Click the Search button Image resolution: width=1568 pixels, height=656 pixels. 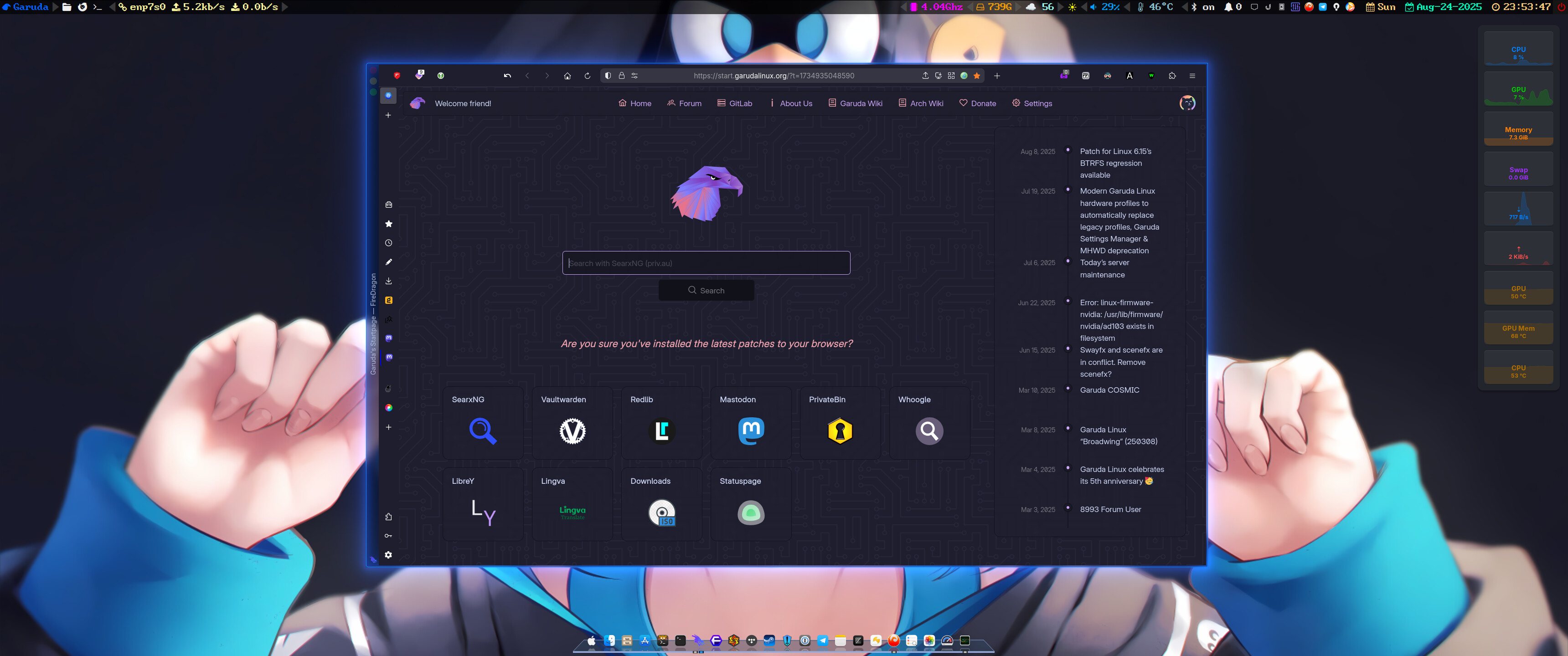(x=706, y=290)
